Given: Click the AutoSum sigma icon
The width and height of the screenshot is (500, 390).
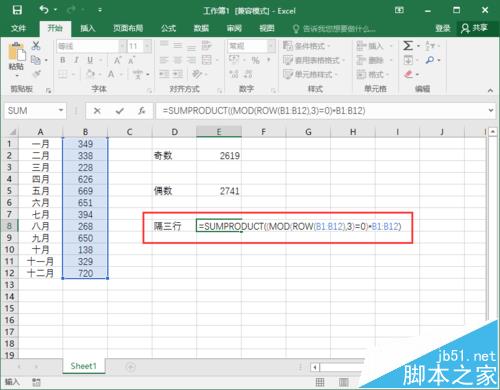Looking at the screenshot, I should tap(408, 46).
